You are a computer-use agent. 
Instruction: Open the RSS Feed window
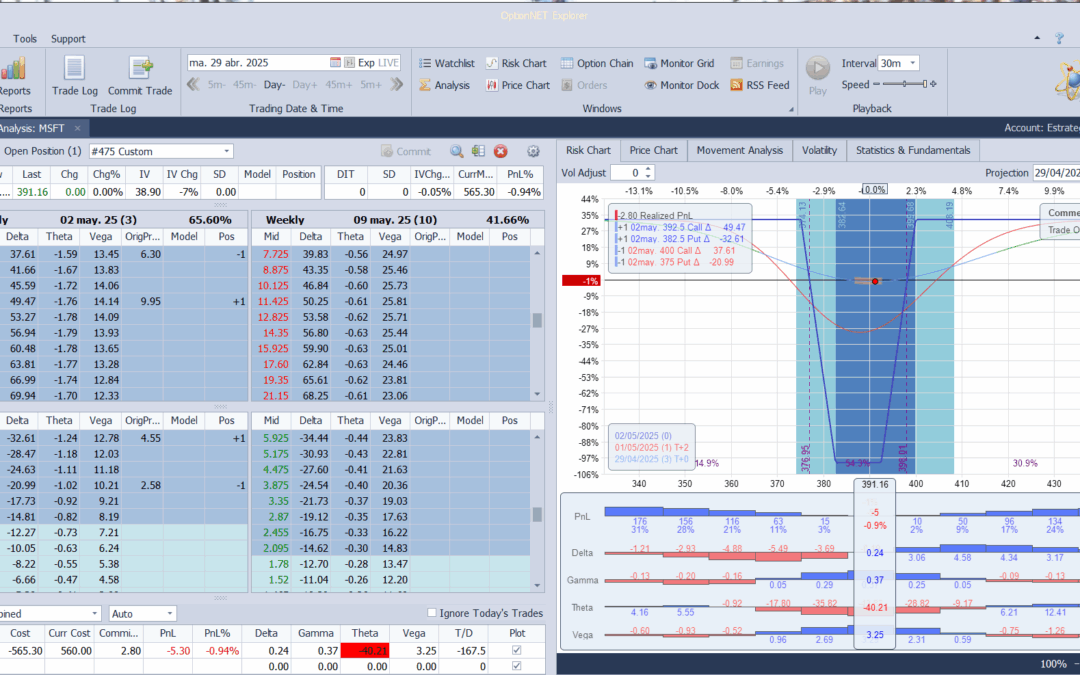[x=760, y=85]
